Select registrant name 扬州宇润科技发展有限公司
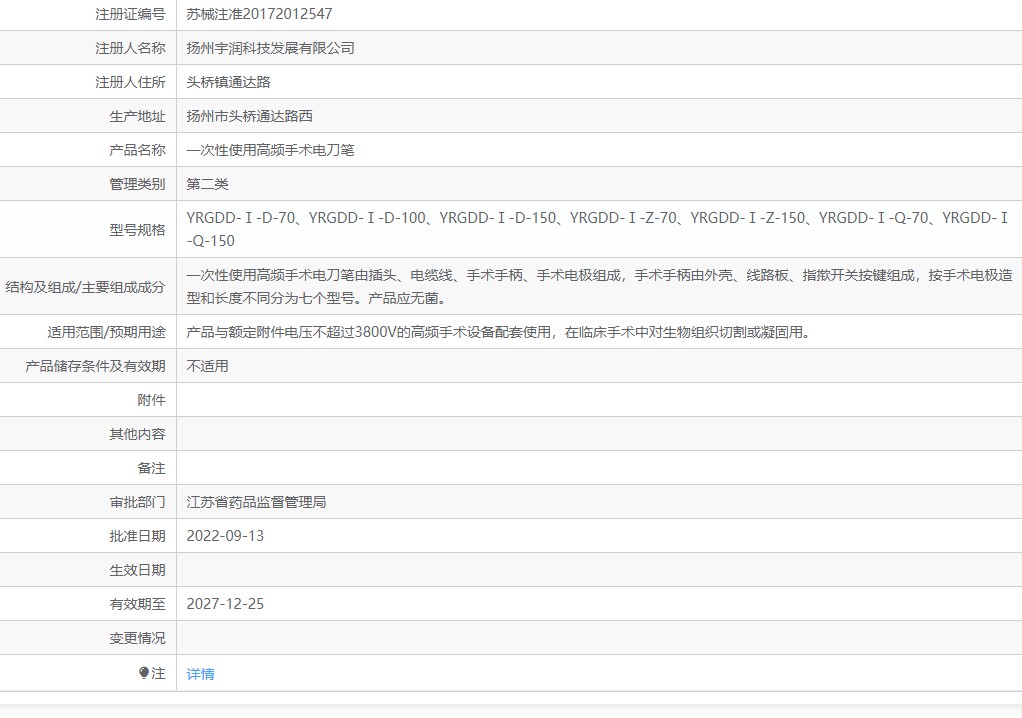1022x718 pixels. tap(270, 48)
